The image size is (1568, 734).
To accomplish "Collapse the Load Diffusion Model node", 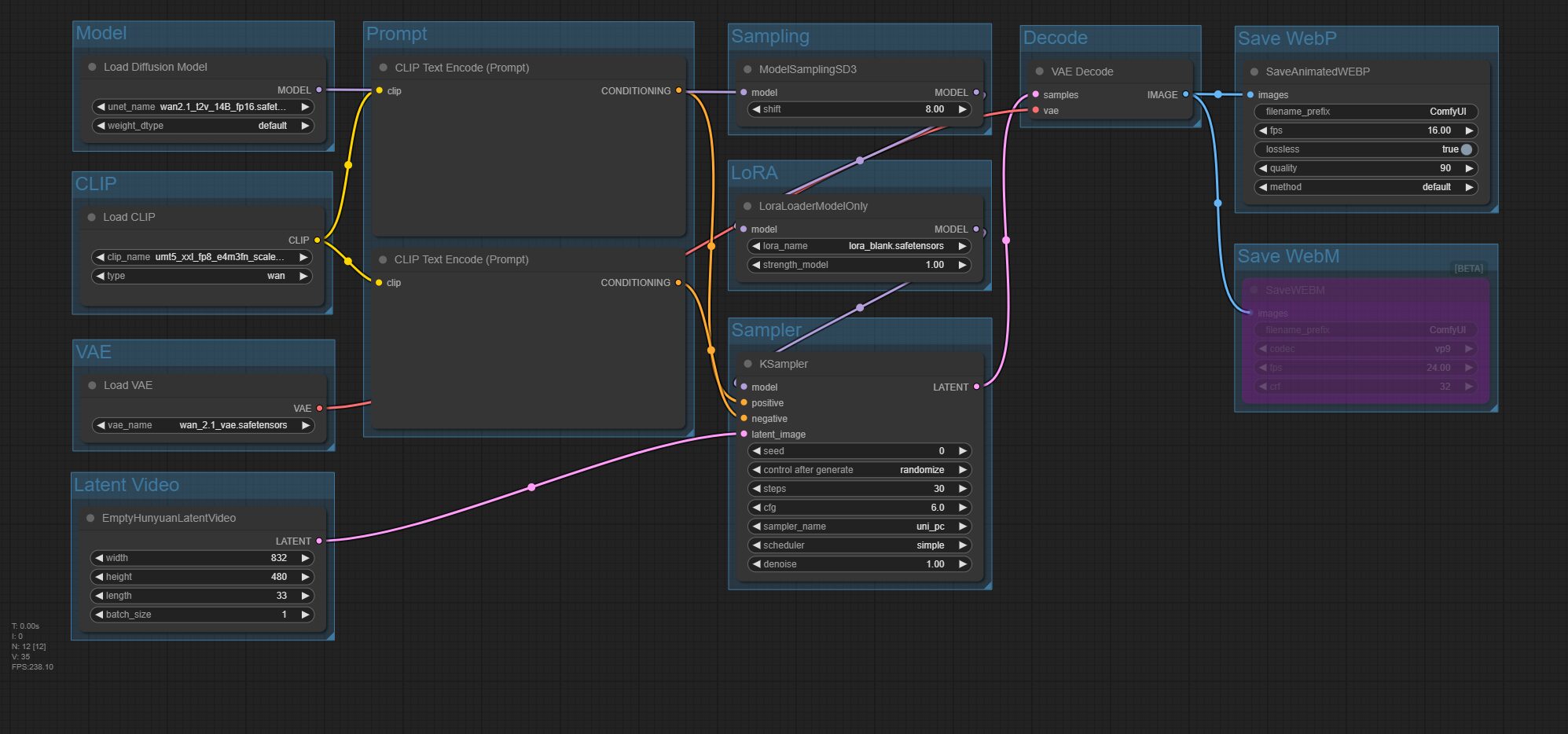I will [x=92, y=67].
